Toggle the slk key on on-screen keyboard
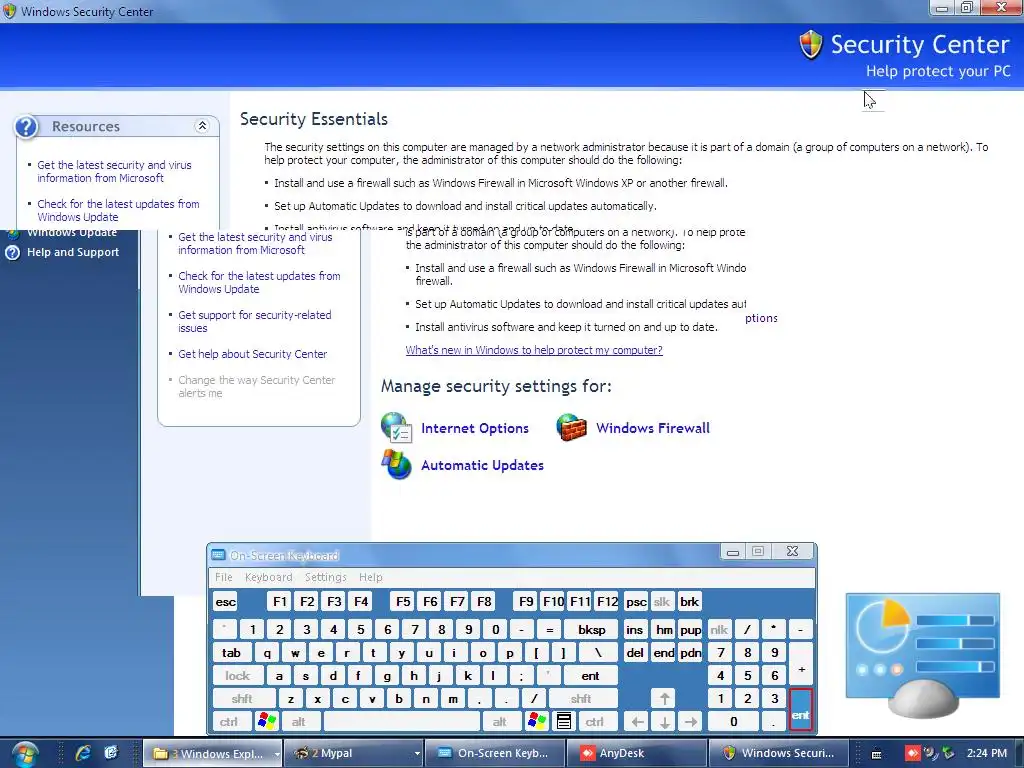Image resolution: width=1024 pixels, height=768 pixels. point(662,601)
